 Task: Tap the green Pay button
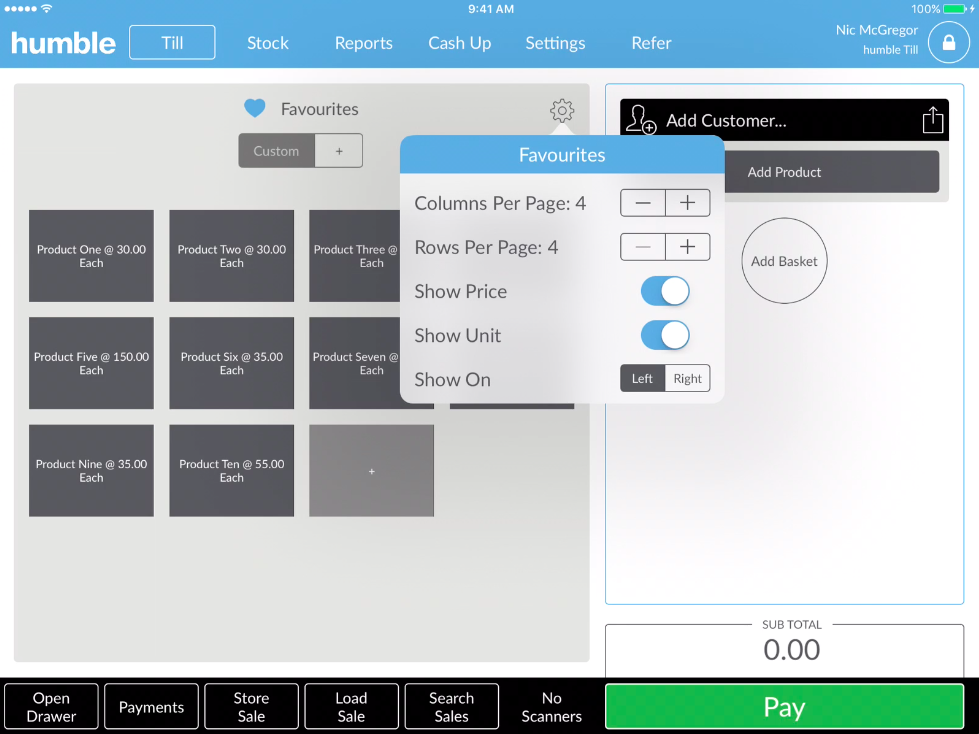pos(784,707)
